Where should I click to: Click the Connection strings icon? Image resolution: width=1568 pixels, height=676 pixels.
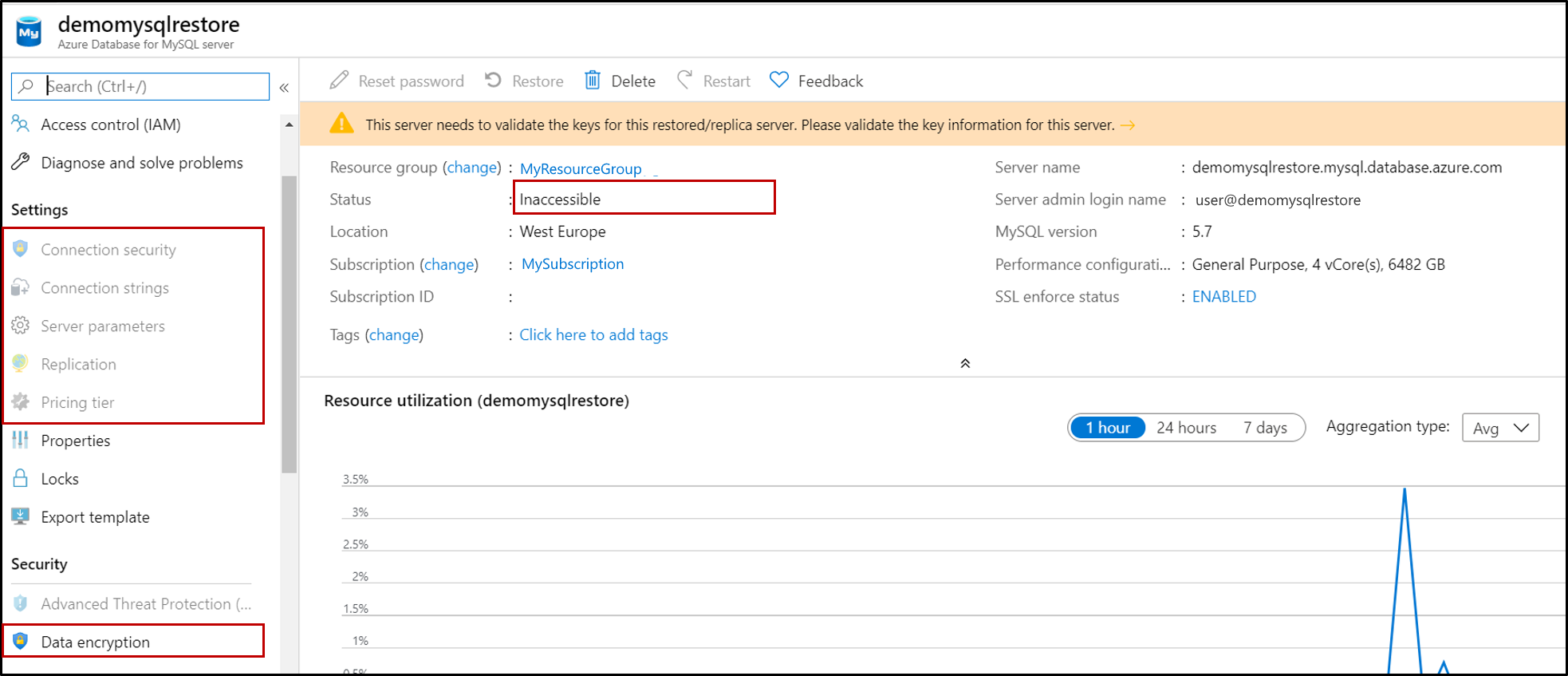pos(20,287)
